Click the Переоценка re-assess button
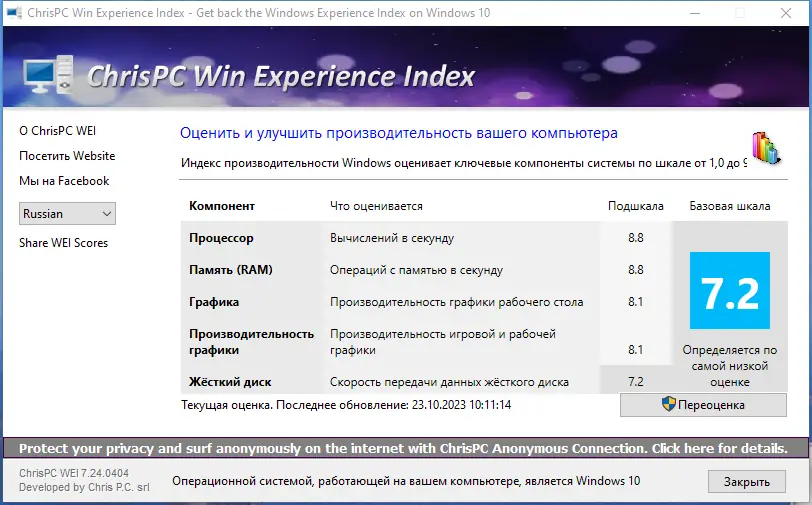 pos(703,405)
